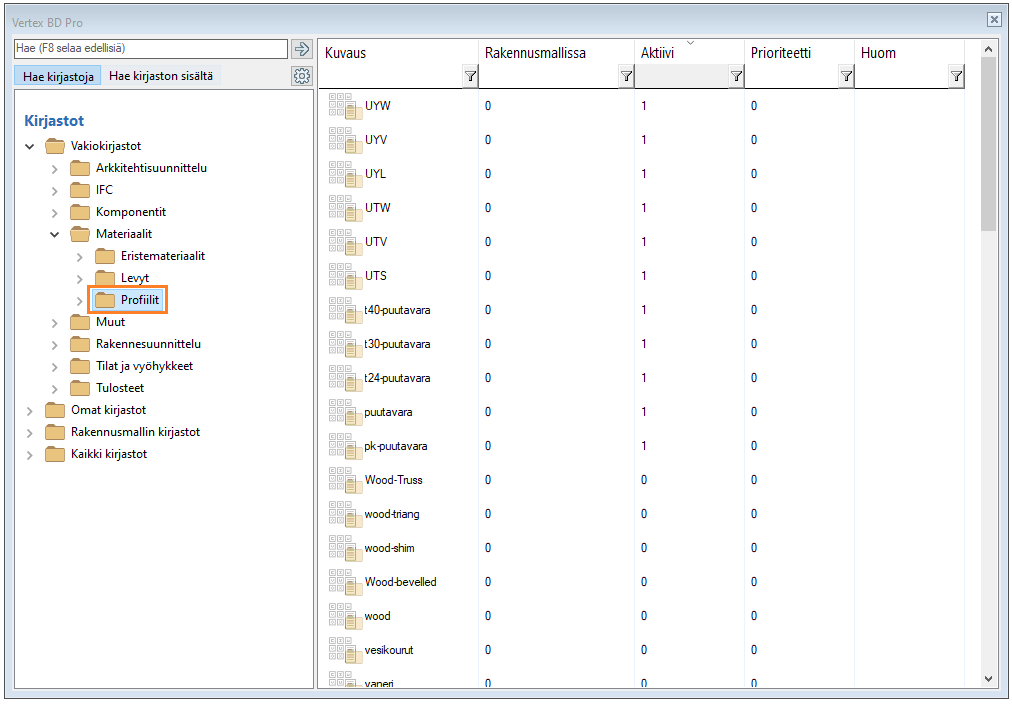Open the search settings gear icon
The height and width of the screenshot is (706, 1012).
[x=301, y=76]
